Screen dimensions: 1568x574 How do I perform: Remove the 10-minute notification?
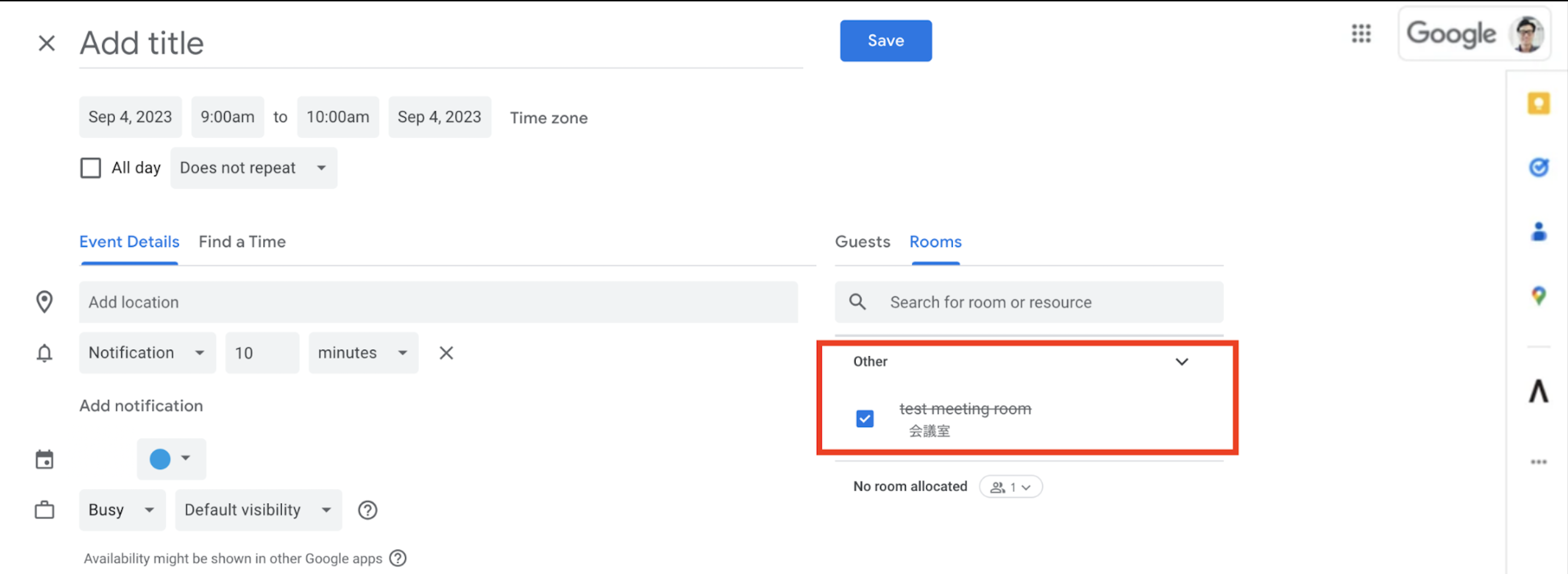(x=446, y=352)
